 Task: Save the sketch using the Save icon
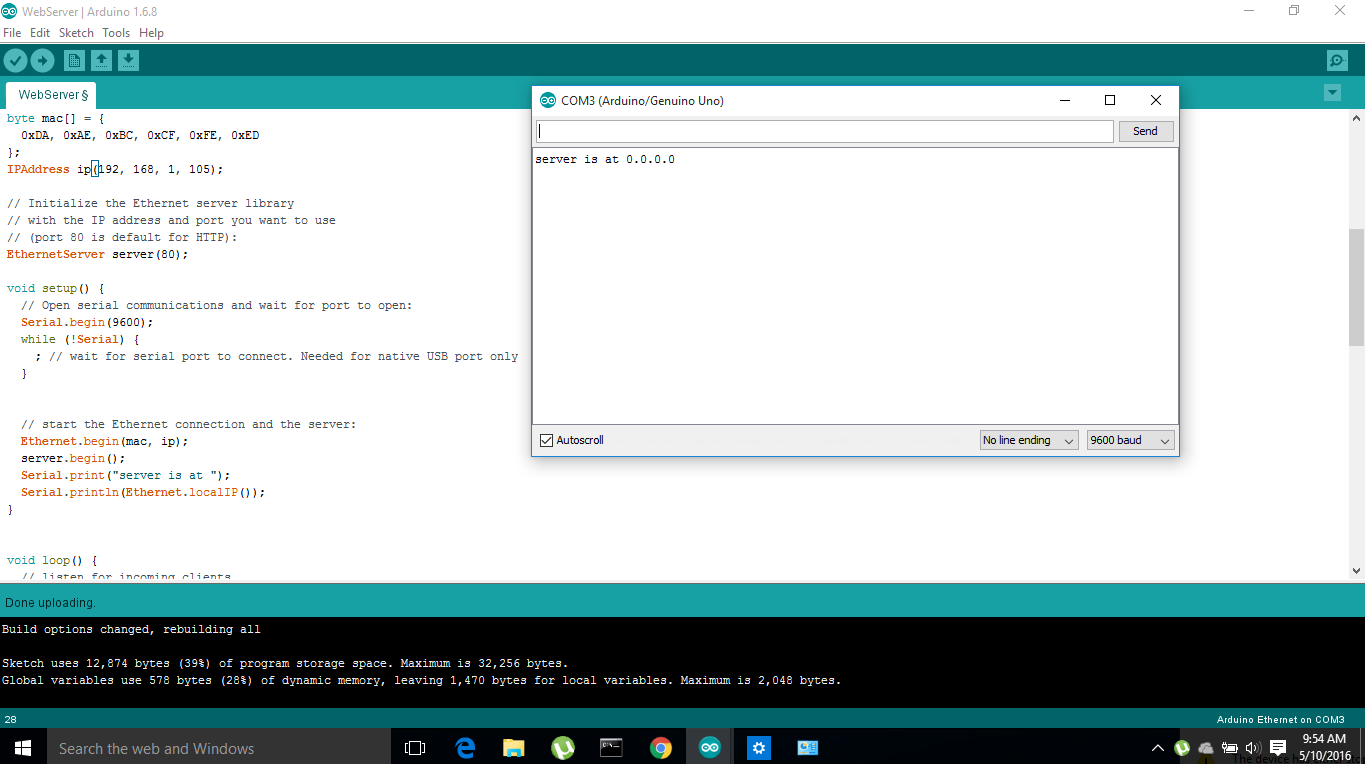click(128, 61)
